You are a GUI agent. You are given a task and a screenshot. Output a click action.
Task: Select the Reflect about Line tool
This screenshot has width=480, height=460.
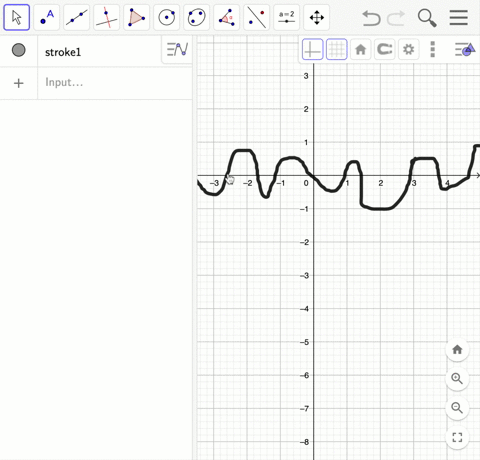coord(257,17)
